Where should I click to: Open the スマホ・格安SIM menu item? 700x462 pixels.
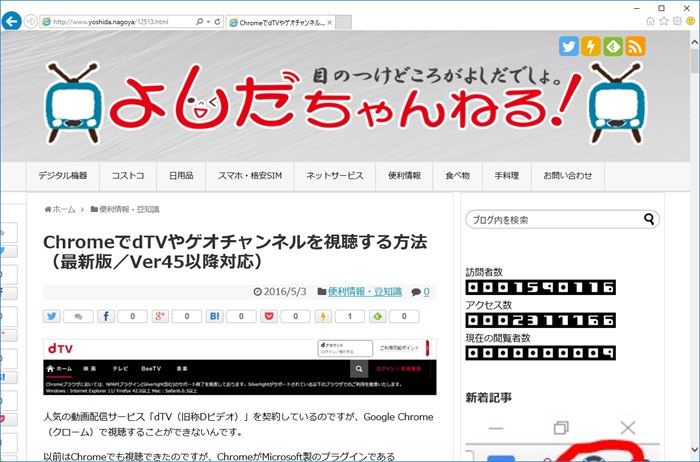pyautogui.click(x=250, y=176)
